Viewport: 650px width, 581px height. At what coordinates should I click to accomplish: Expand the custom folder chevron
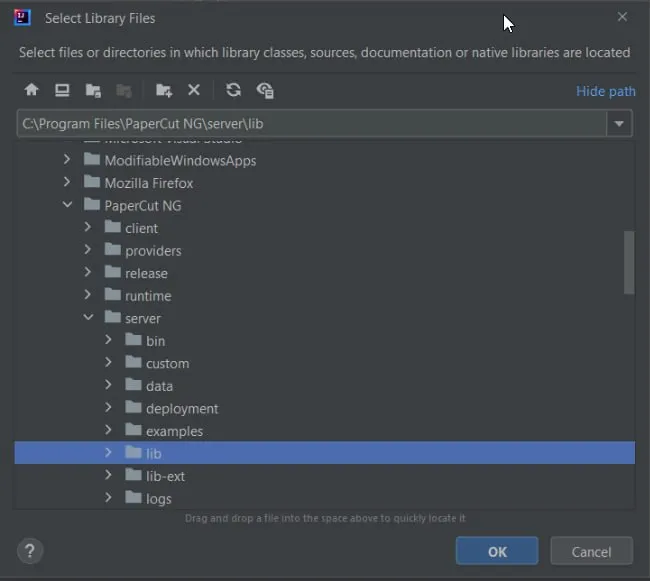coord(108,362)
